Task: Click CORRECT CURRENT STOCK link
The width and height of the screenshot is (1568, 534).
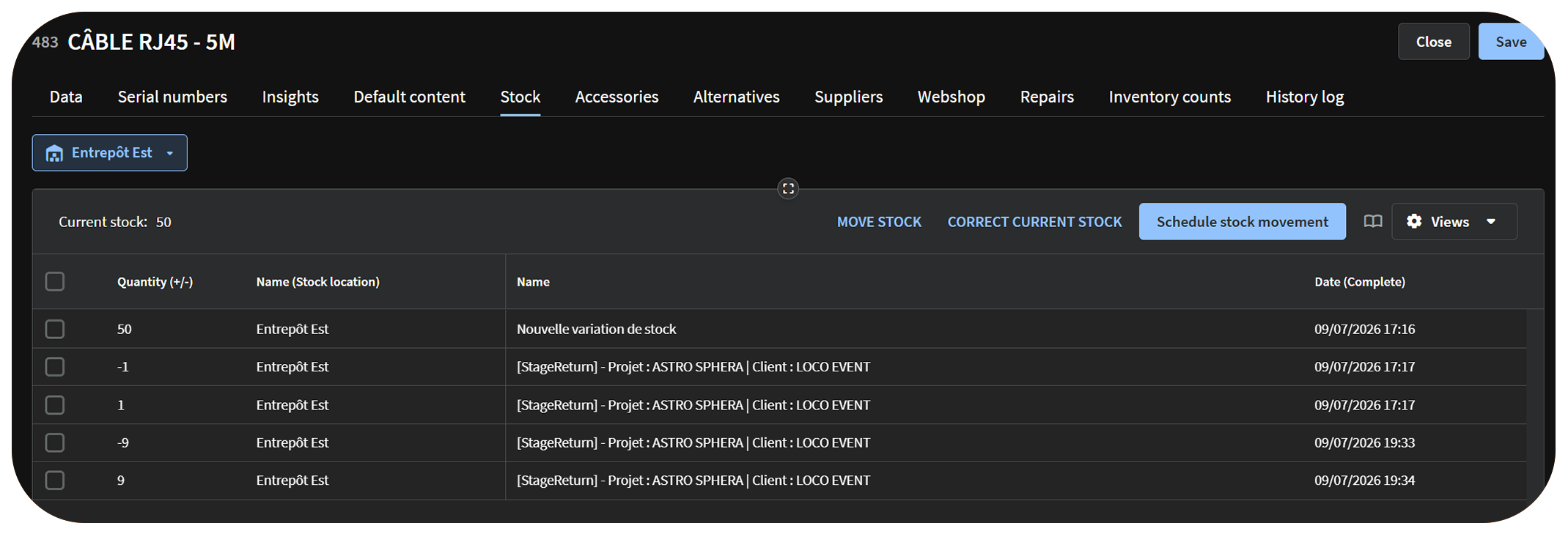Action: point(1034,222)
